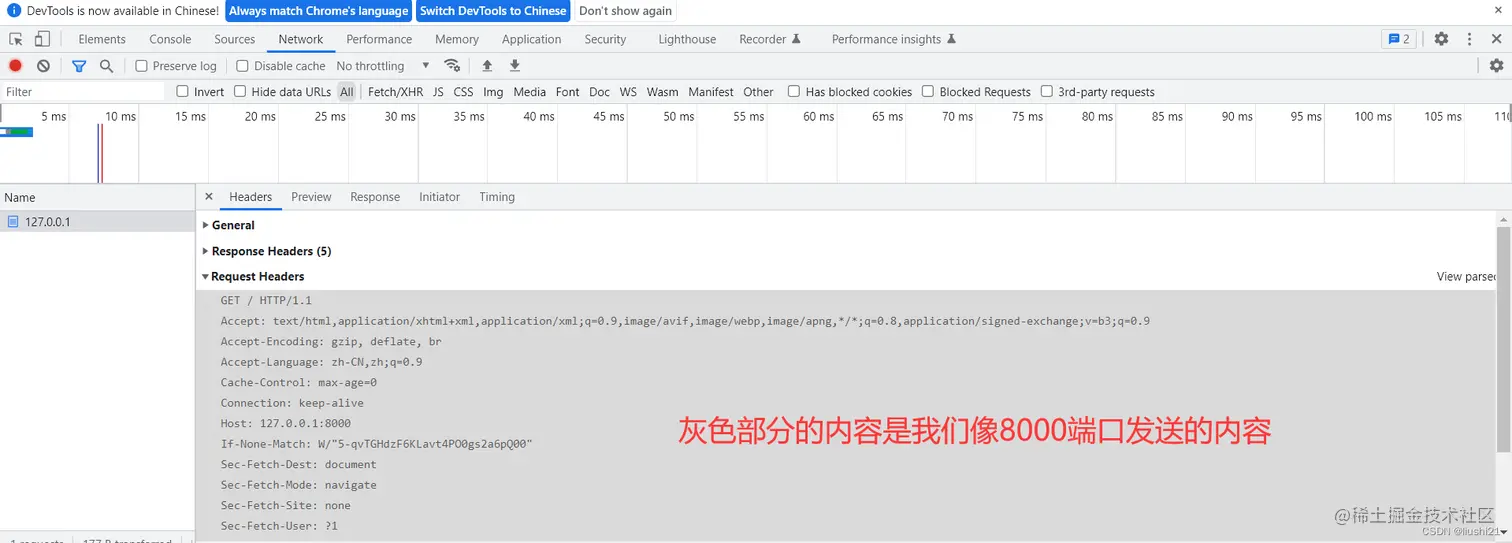This screenshot has height=543, width=1512.
Task: Check Has blocked cookies checkbox
Action: pos(794,91)
